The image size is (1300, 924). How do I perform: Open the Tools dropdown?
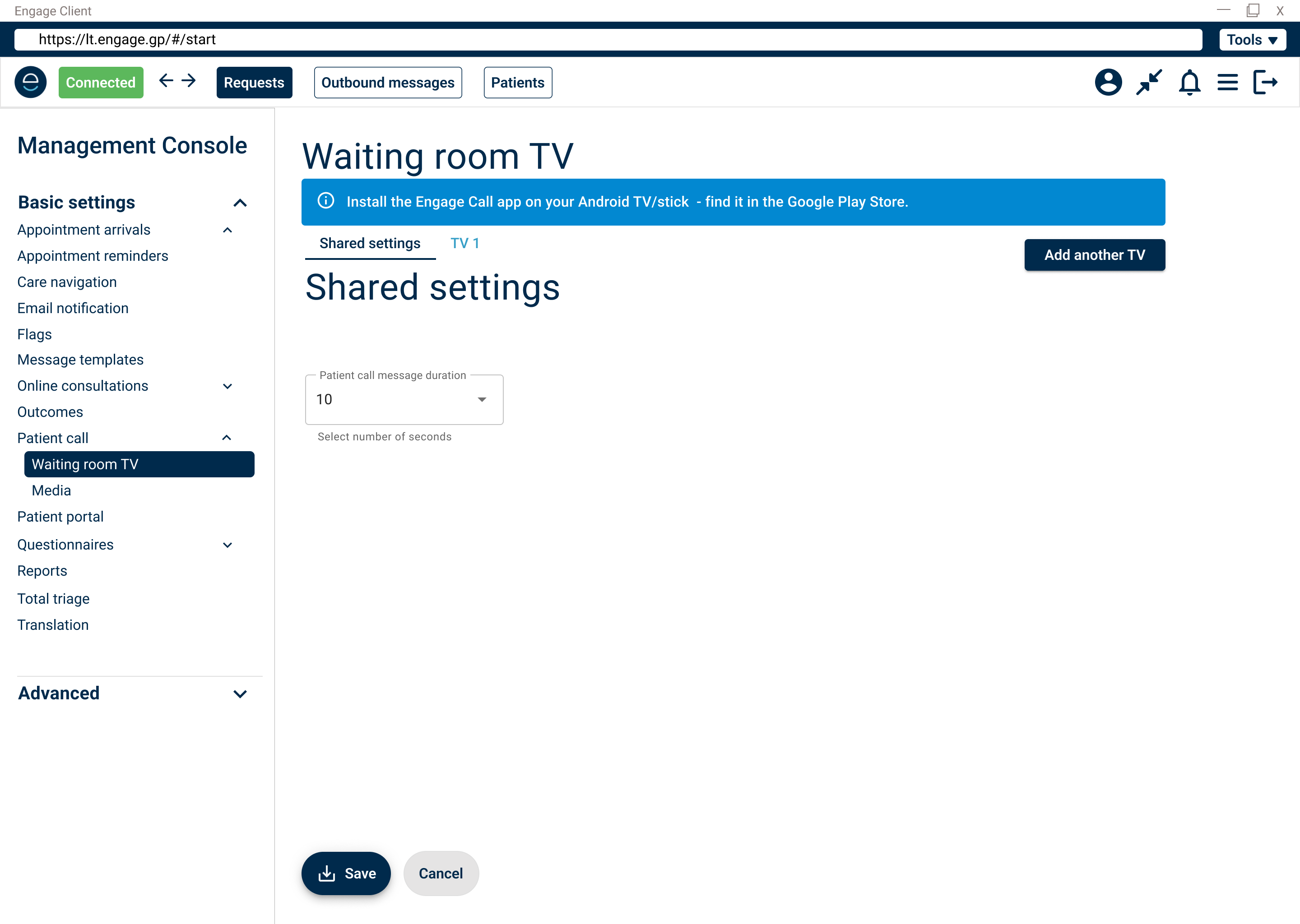pyautogui.click(x=1252, y=40)
